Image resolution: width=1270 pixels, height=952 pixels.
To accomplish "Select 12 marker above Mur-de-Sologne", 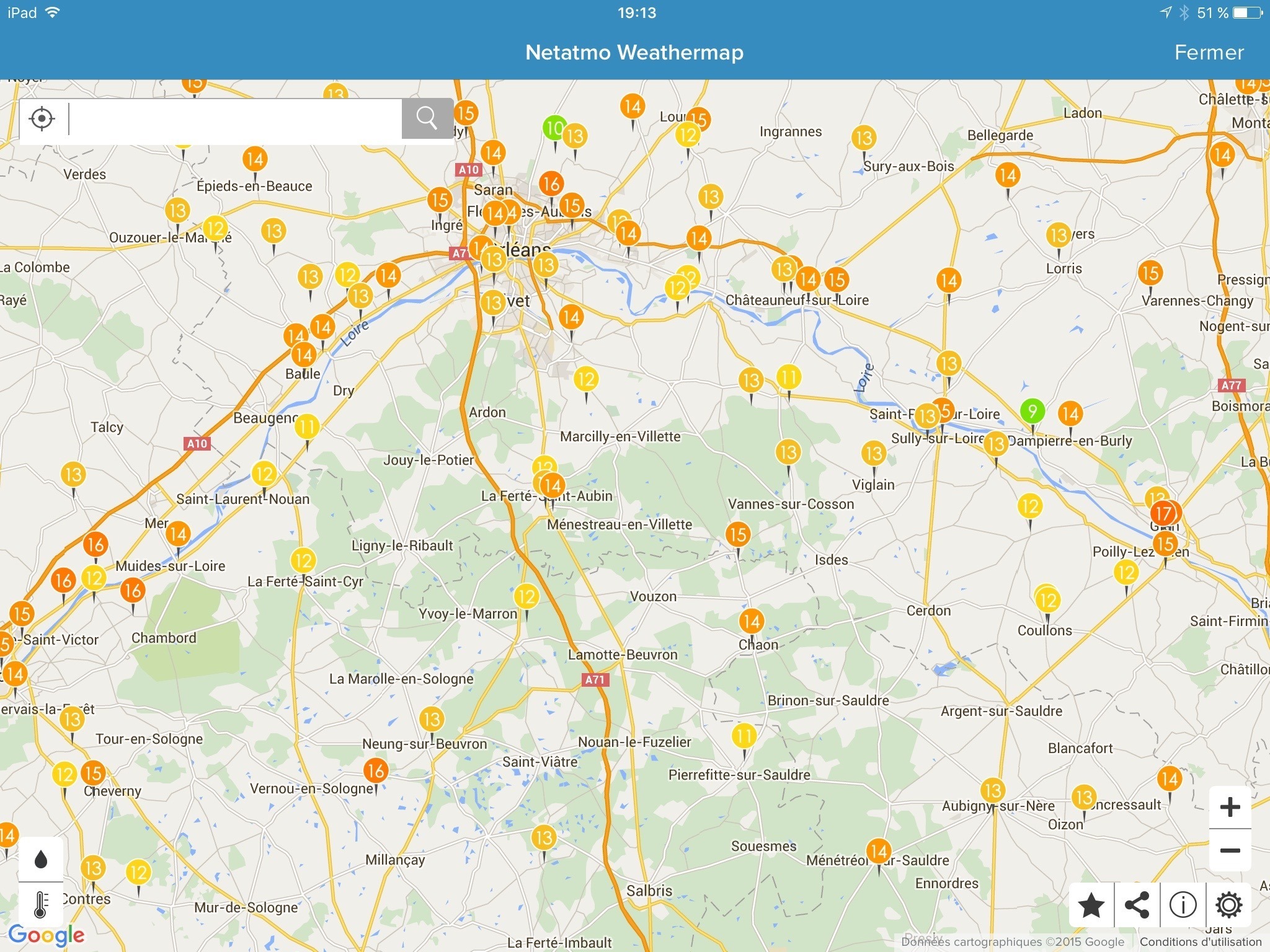I will (x=138, y=873).
